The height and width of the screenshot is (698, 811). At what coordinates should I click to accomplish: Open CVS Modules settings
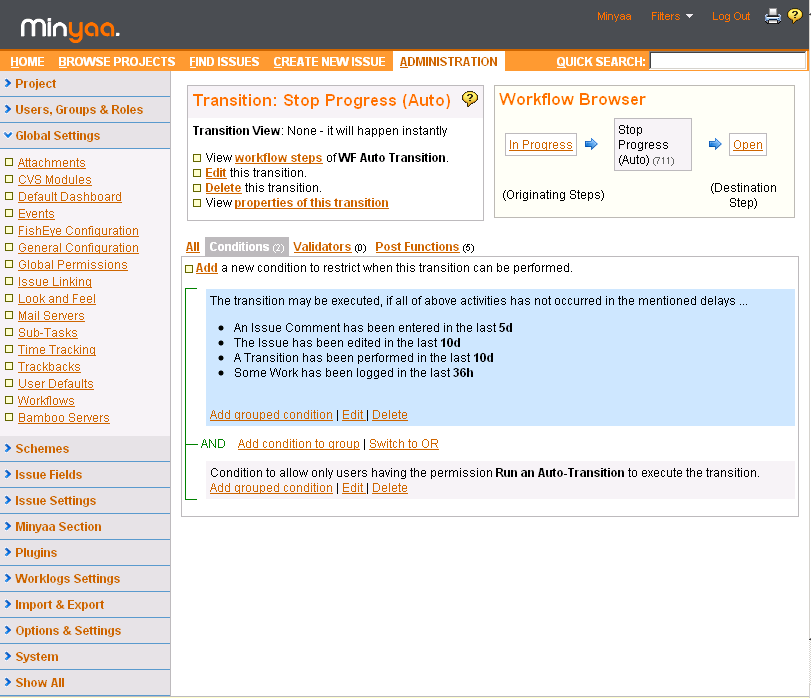[x=55, y=180]
